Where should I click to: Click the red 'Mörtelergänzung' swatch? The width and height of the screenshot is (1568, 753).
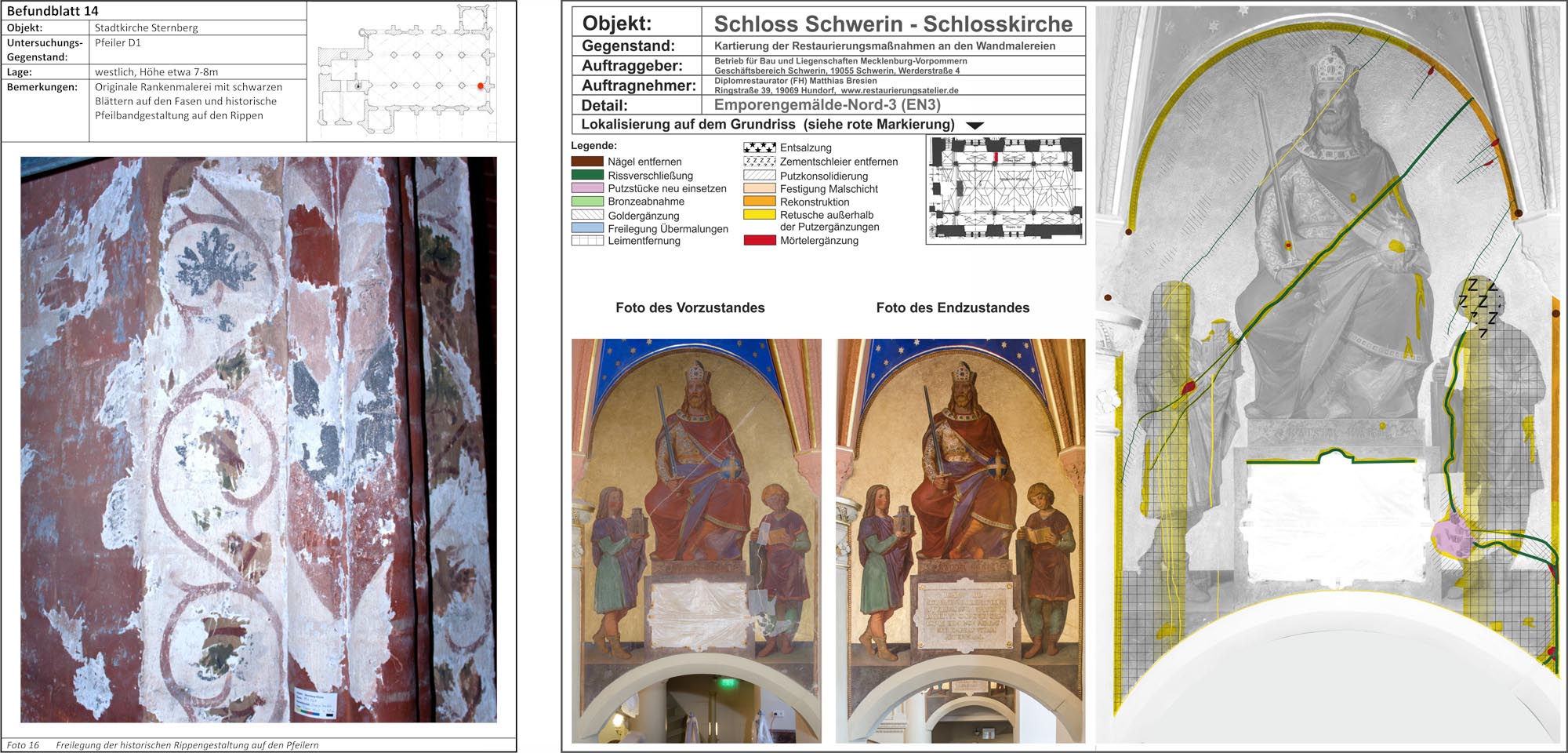(760, 240)
